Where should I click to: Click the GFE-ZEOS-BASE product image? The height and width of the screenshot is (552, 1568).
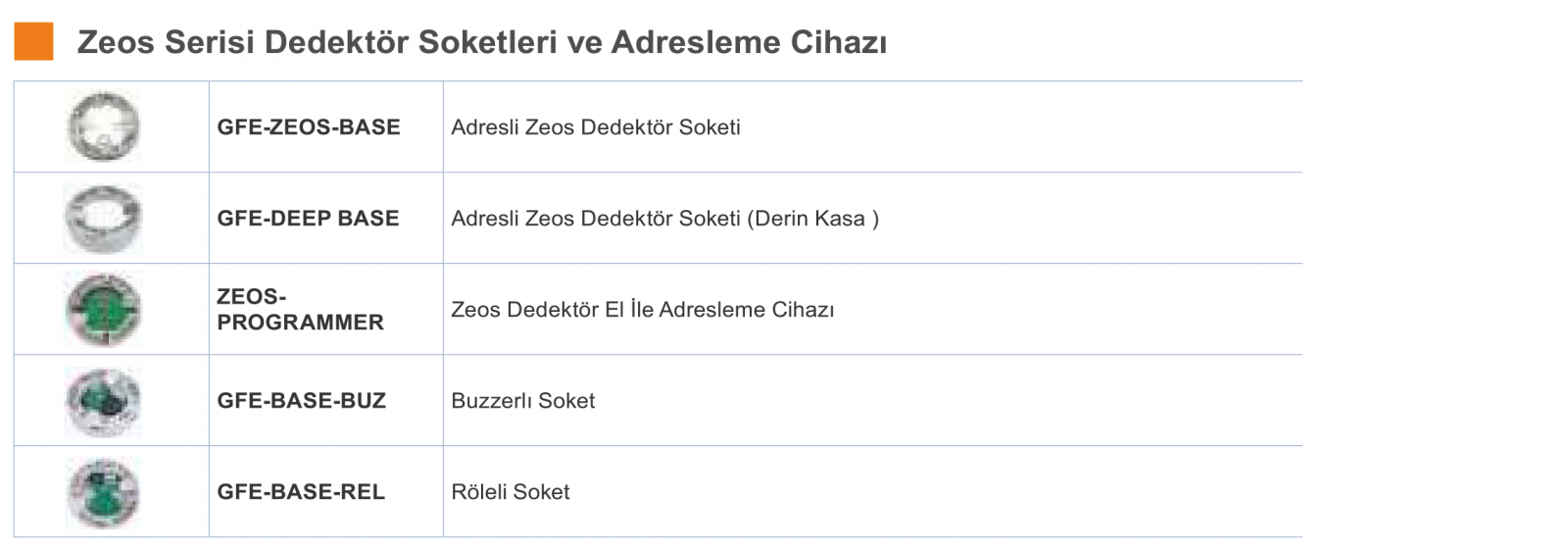tap(104, 126)
